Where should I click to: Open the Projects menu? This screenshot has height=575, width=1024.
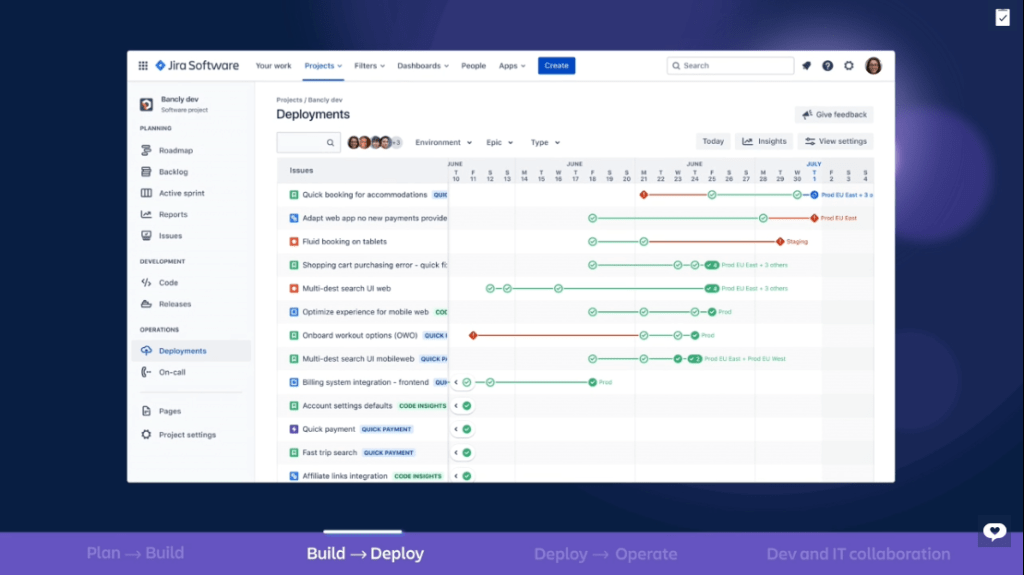(x=323, y=66)
